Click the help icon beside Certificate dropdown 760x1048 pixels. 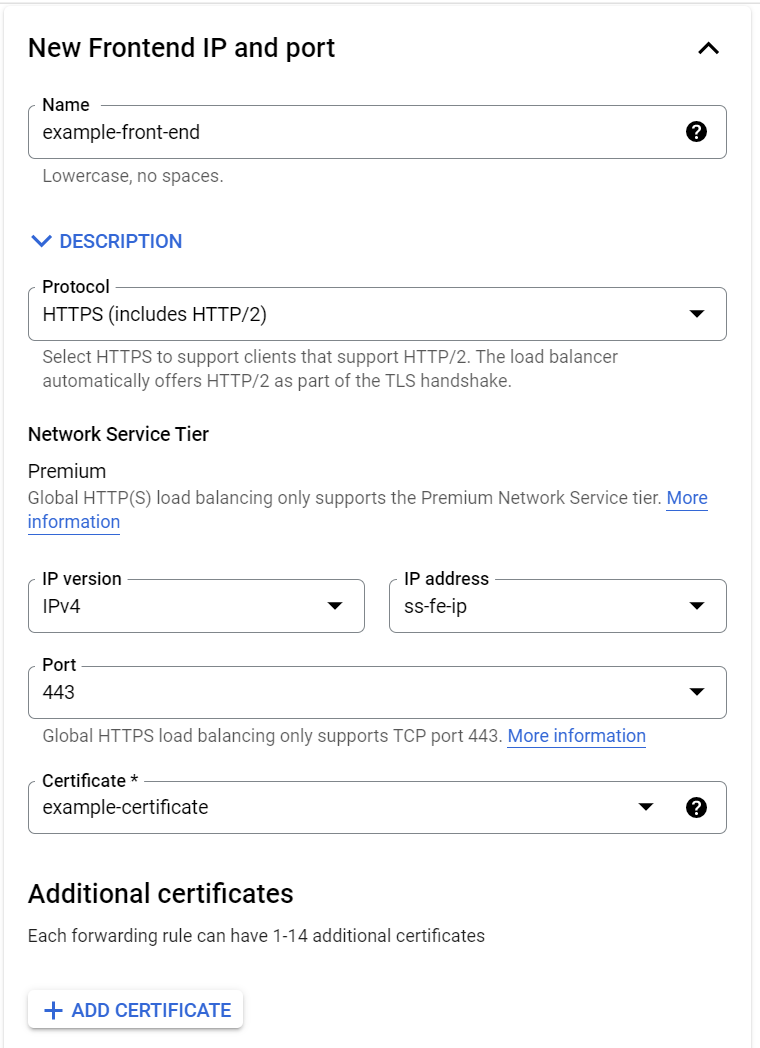[x=697, y=807]
